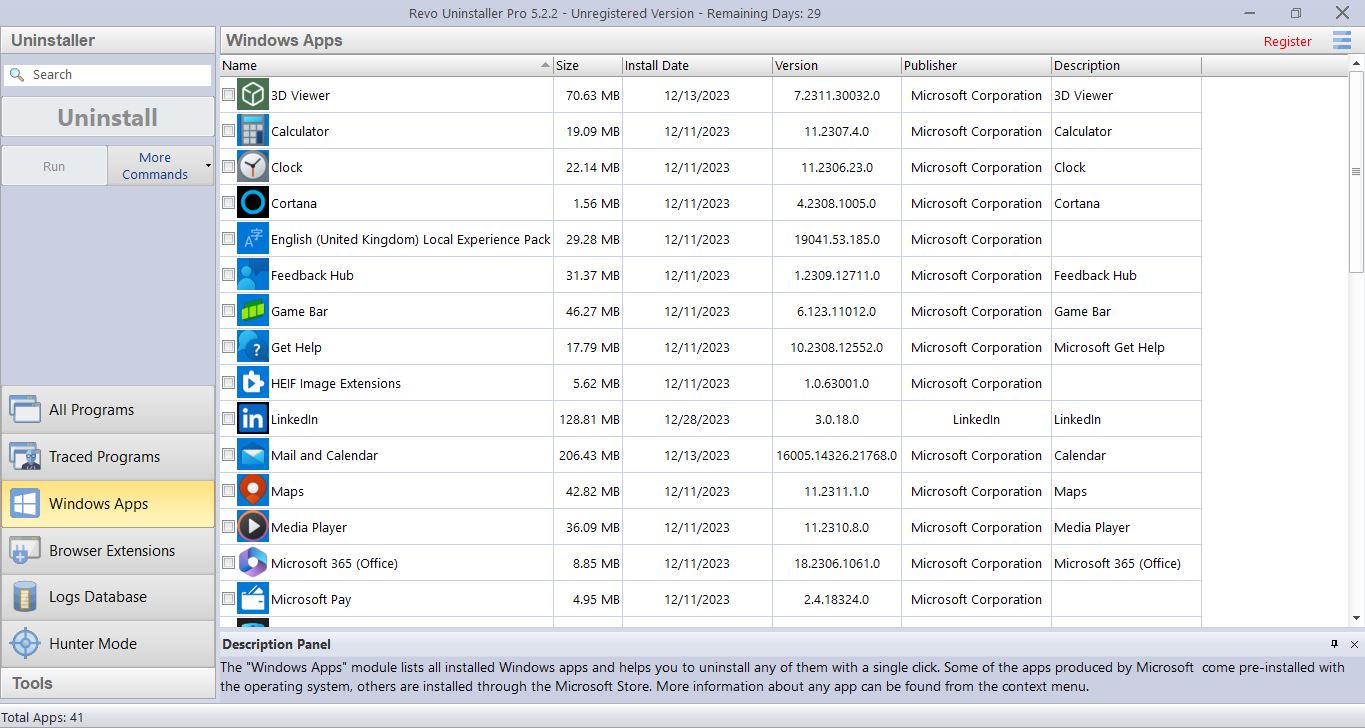Select the Windows Apps module
1365x728 pixels.
108,503
